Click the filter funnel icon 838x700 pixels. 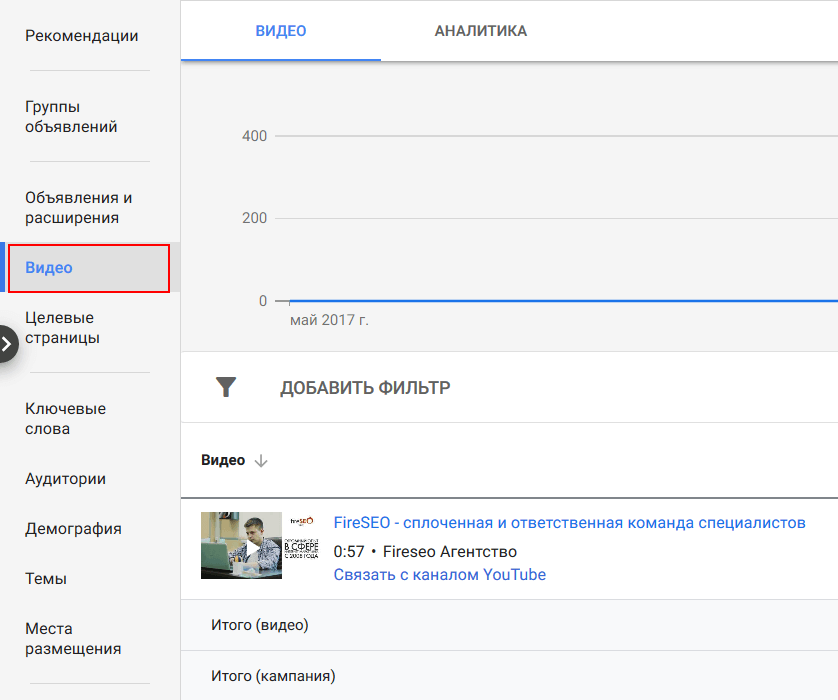coord(226,387)
